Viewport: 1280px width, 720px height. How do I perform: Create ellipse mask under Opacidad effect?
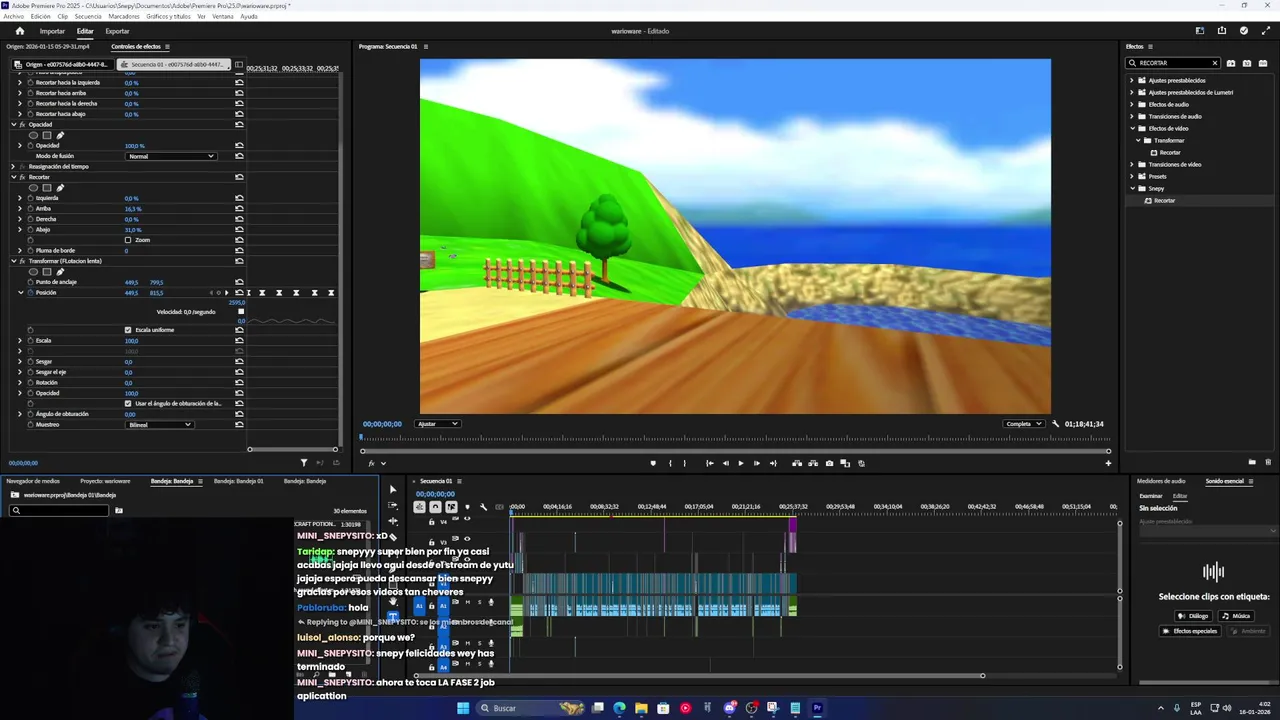pos(33,135)
